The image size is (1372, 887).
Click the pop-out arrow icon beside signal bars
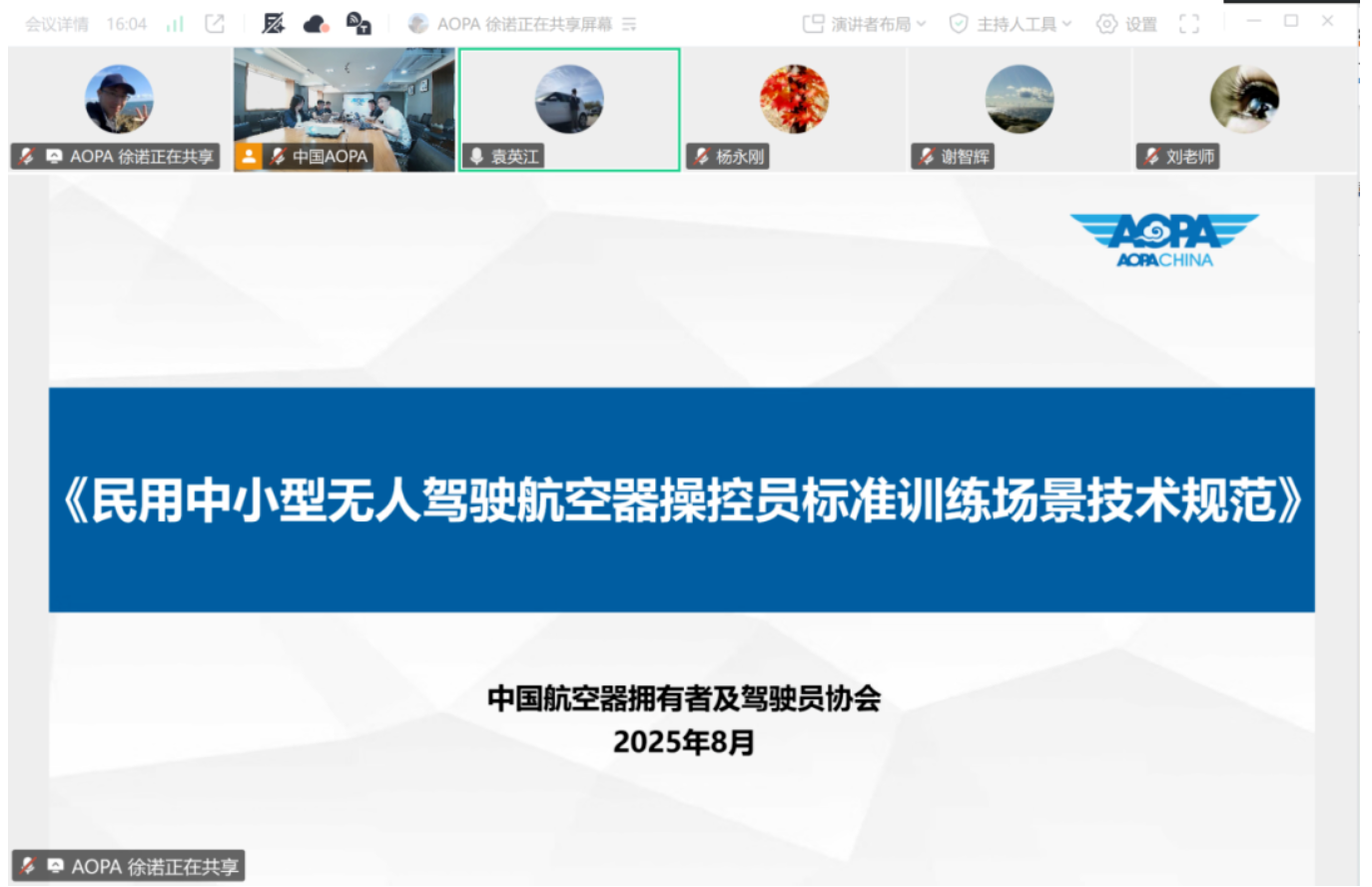click(x=215, y=24)
